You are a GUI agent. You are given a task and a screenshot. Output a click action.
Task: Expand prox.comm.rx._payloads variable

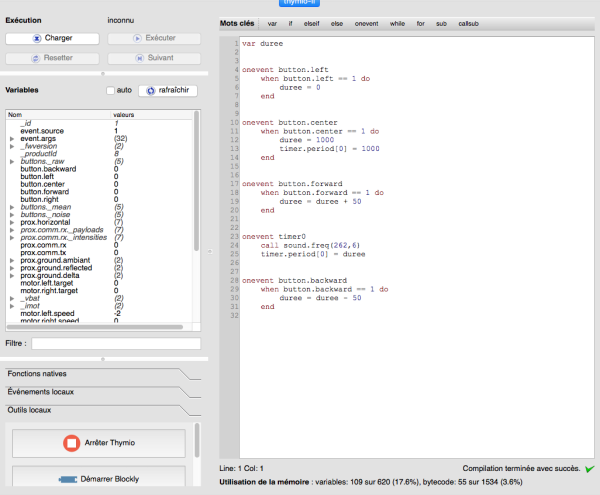12,230
